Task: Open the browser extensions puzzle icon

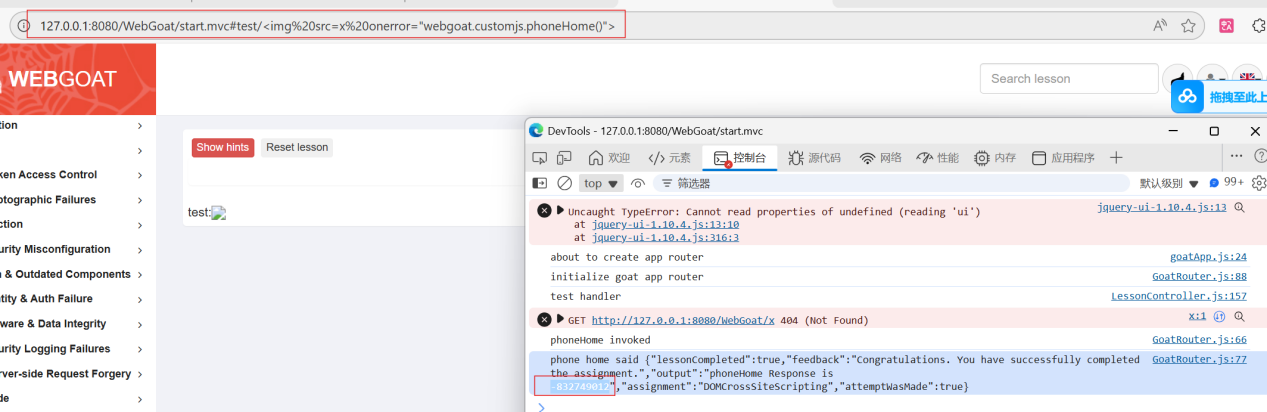Action: 1259,25
